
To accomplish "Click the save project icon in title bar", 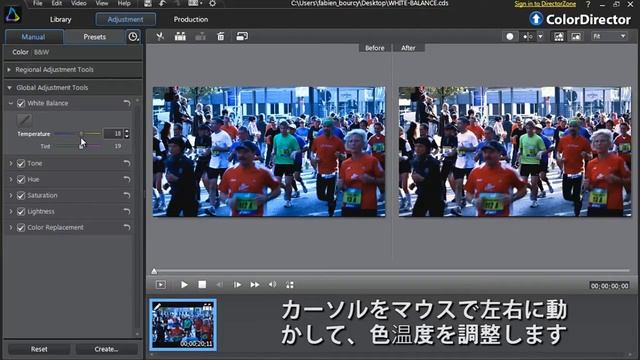I will tap(148, 3).
